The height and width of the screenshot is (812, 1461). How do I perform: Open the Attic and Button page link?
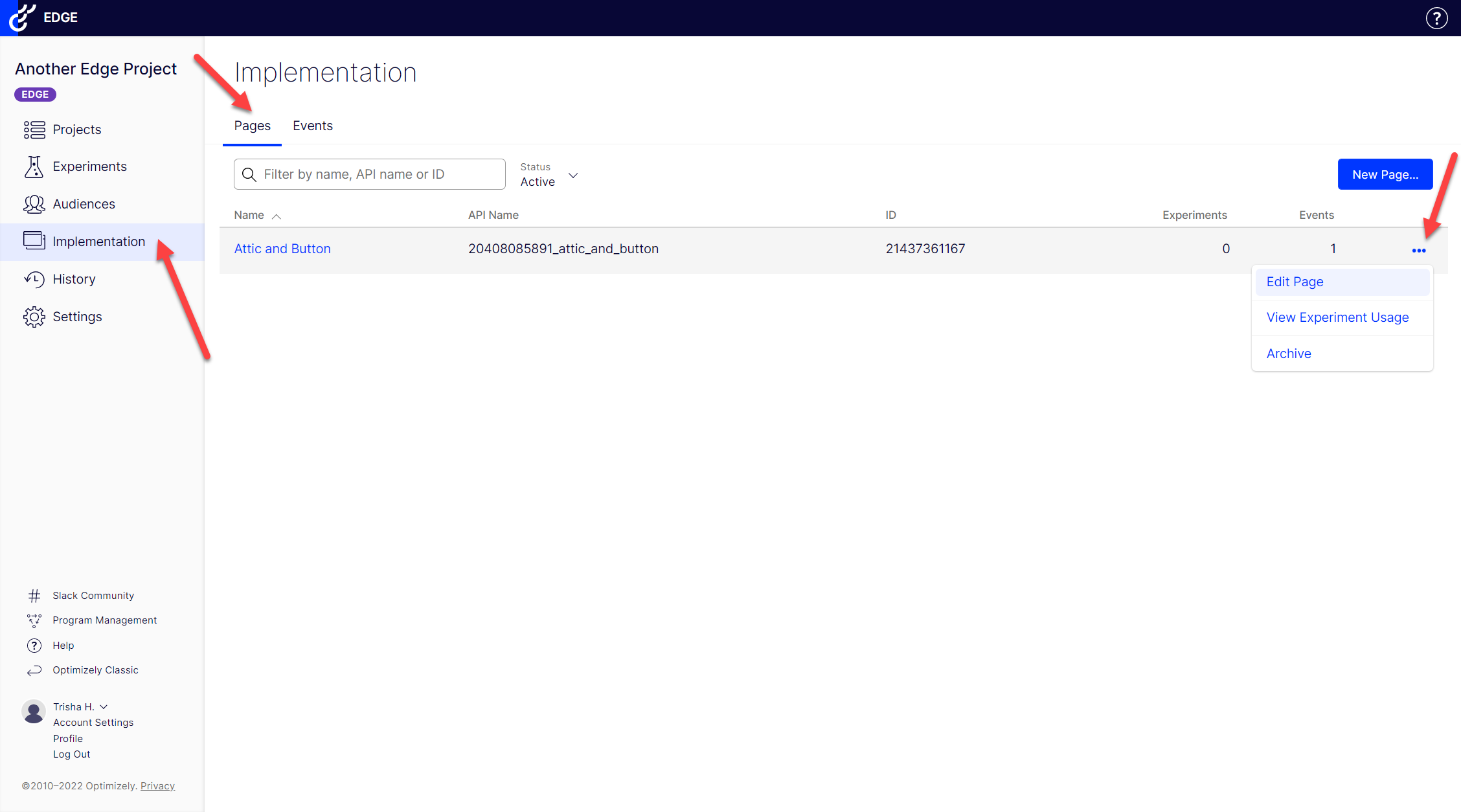click(x=282, y=249)
